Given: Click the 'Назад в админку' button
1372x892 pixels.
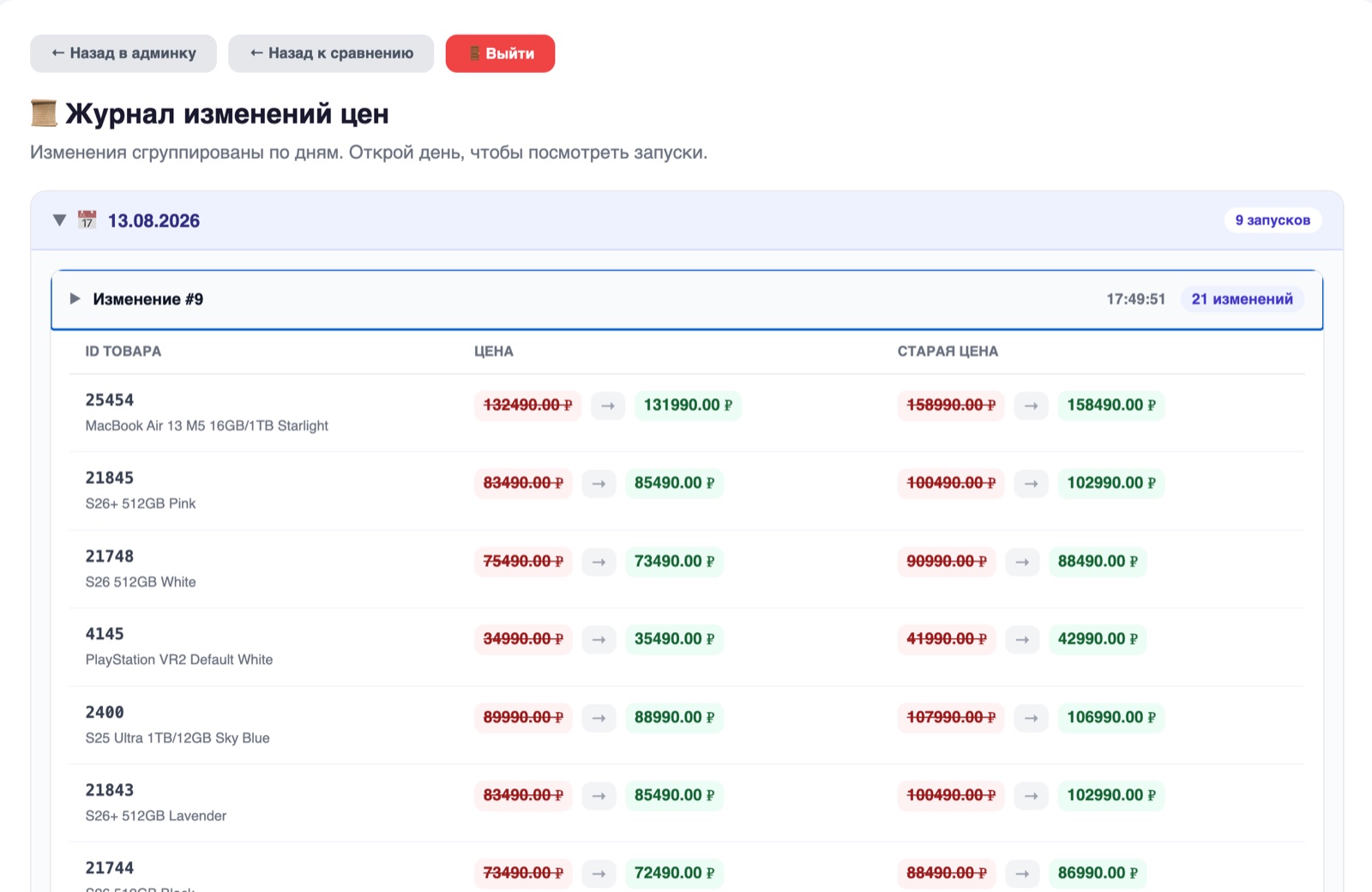Looking at the screenshot, I should [x=123, y=53].
